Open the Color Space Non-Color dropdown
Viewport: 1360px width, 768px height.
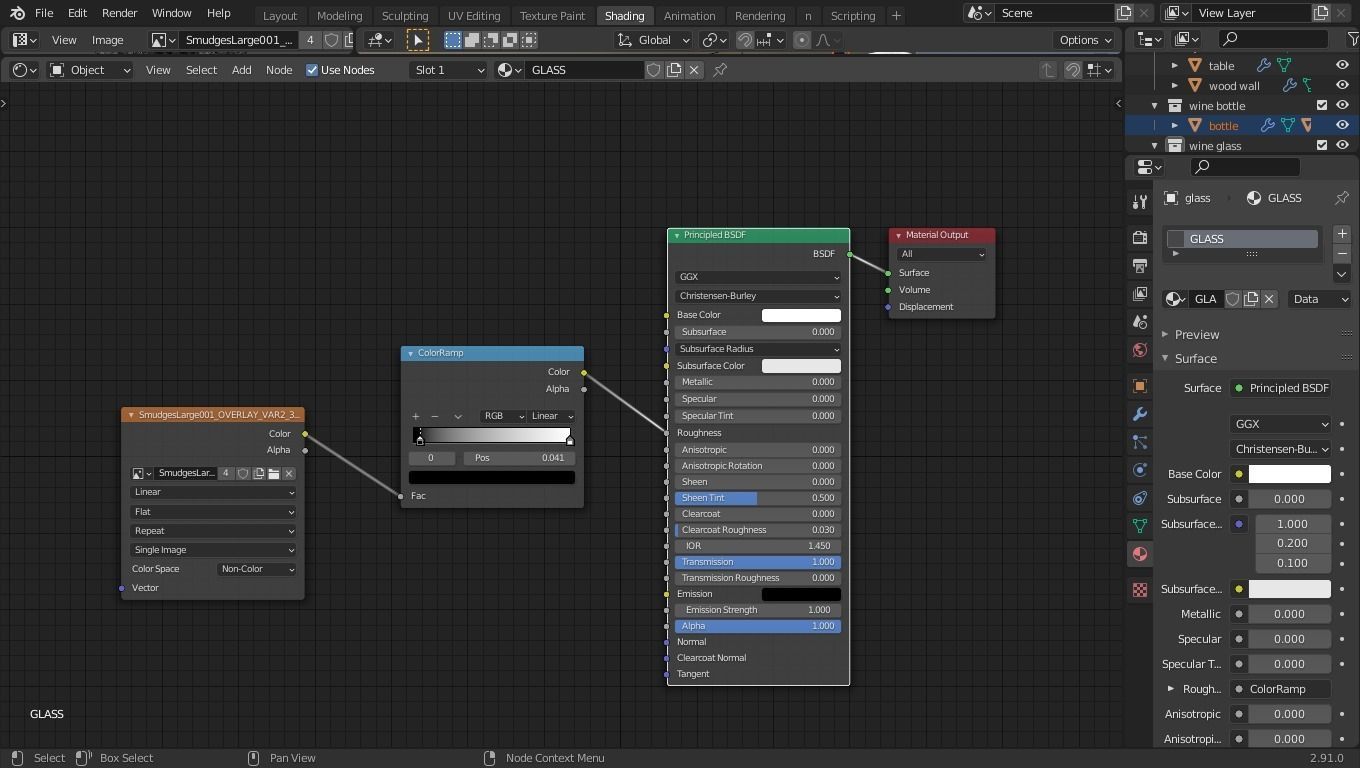point(257,569)
